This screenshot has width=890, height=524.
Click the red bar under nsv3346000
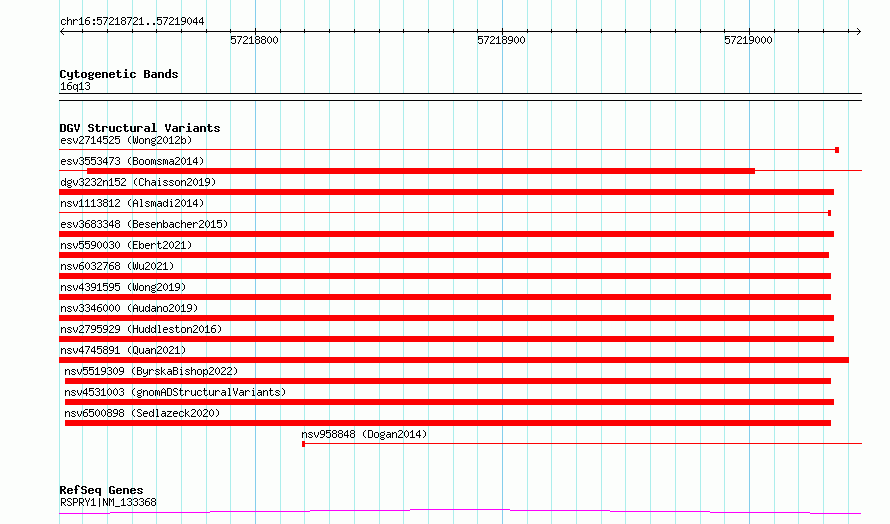[447, 318]
